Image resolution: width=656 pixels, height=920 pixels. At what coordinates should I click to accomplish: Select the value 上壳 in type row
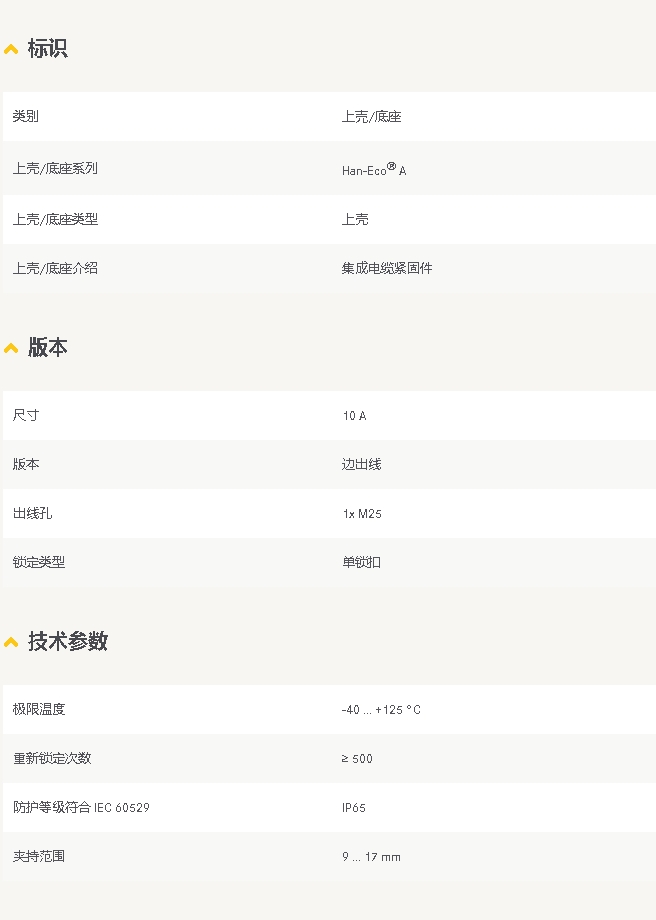355,219
